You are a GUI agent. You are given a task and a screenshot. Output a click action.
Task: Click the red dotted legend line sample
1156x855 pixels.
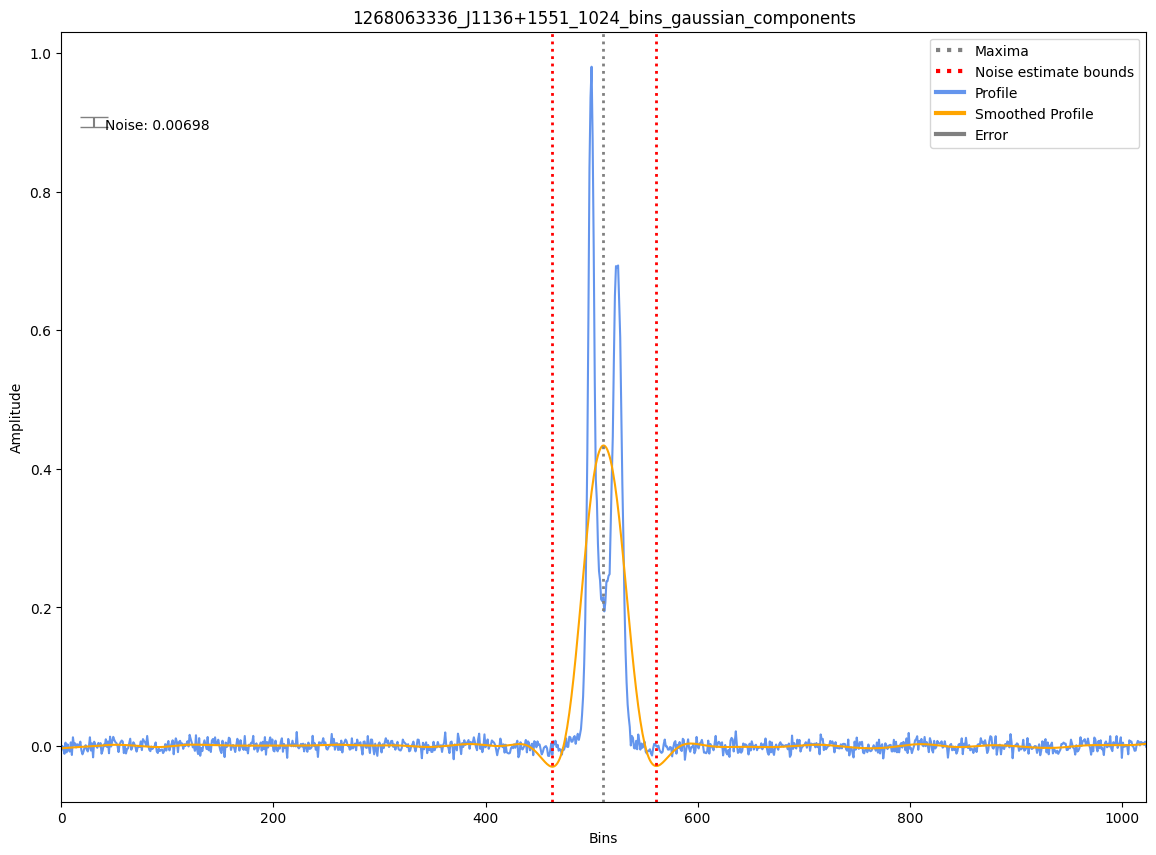950,71
